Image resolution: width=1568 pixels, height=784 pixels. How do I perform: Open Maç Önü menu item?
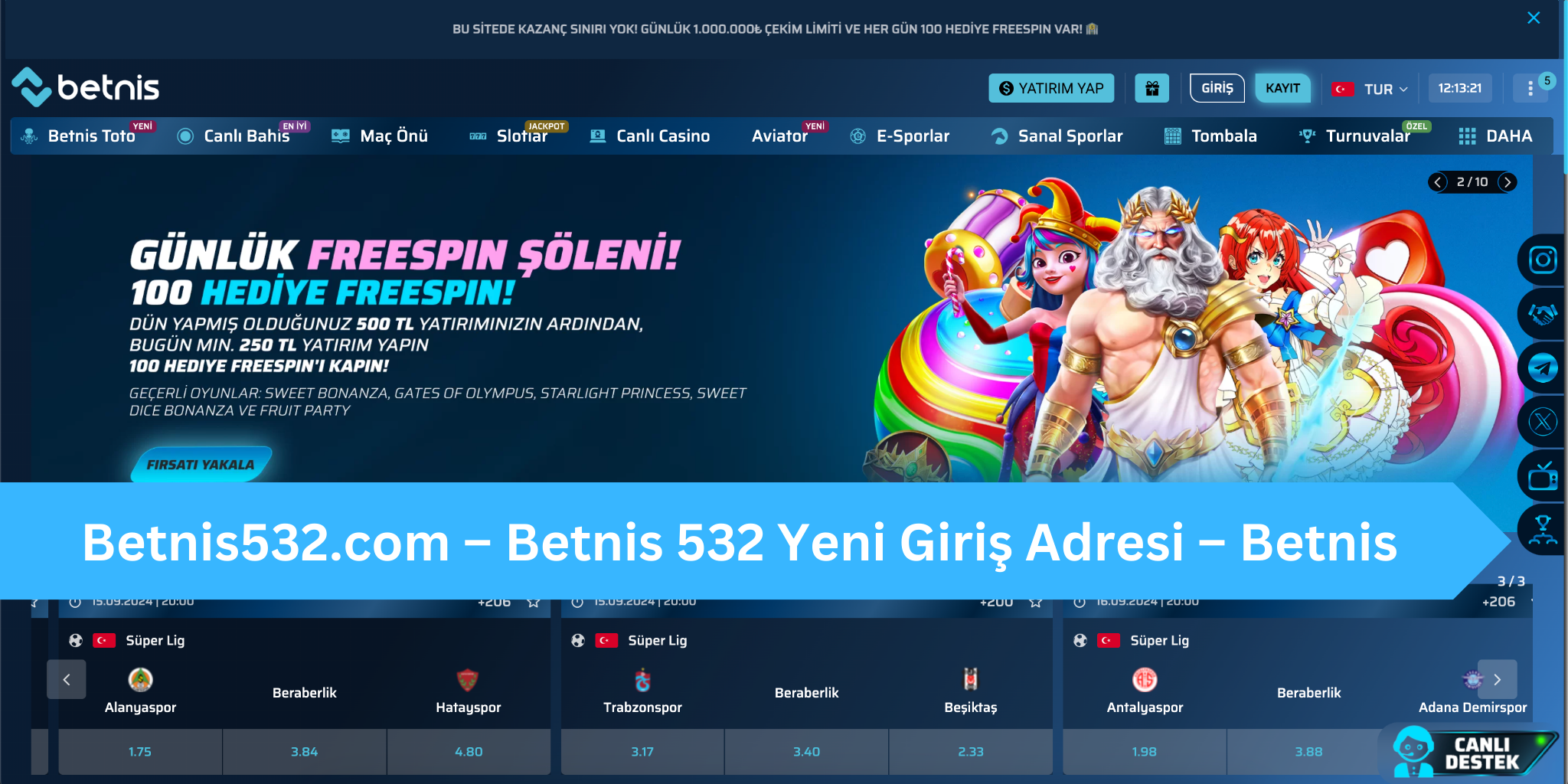(x=380, y=136)
